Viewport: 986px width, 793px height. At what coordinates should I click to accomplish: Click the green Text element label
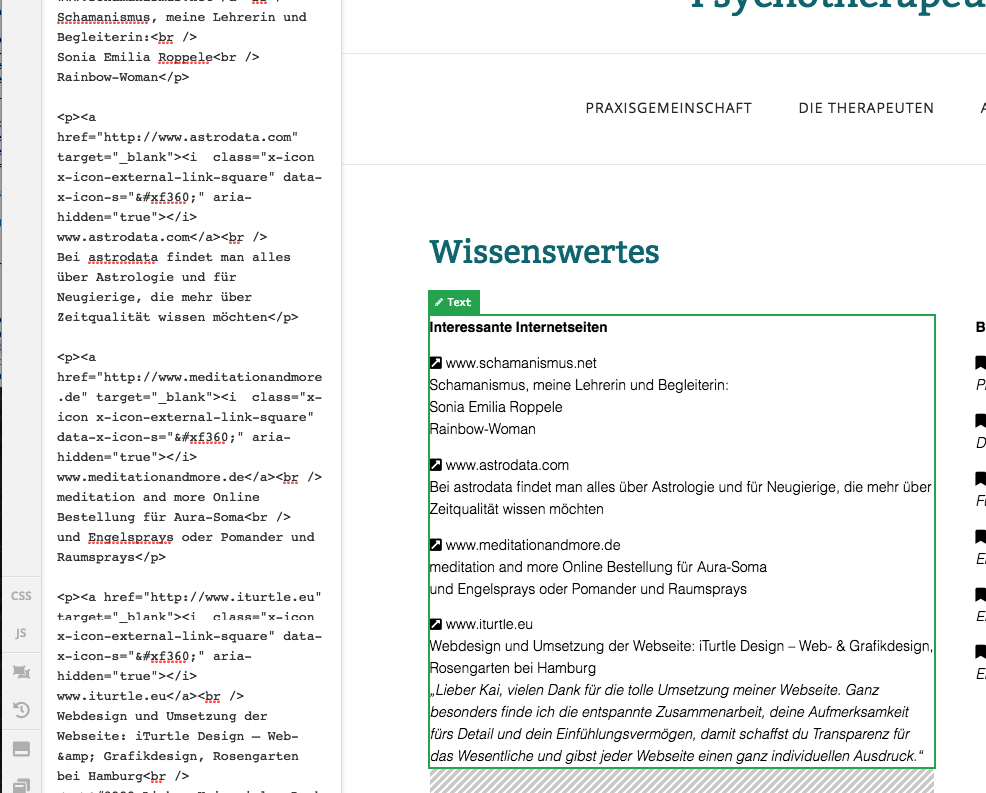tap(454, 302)
